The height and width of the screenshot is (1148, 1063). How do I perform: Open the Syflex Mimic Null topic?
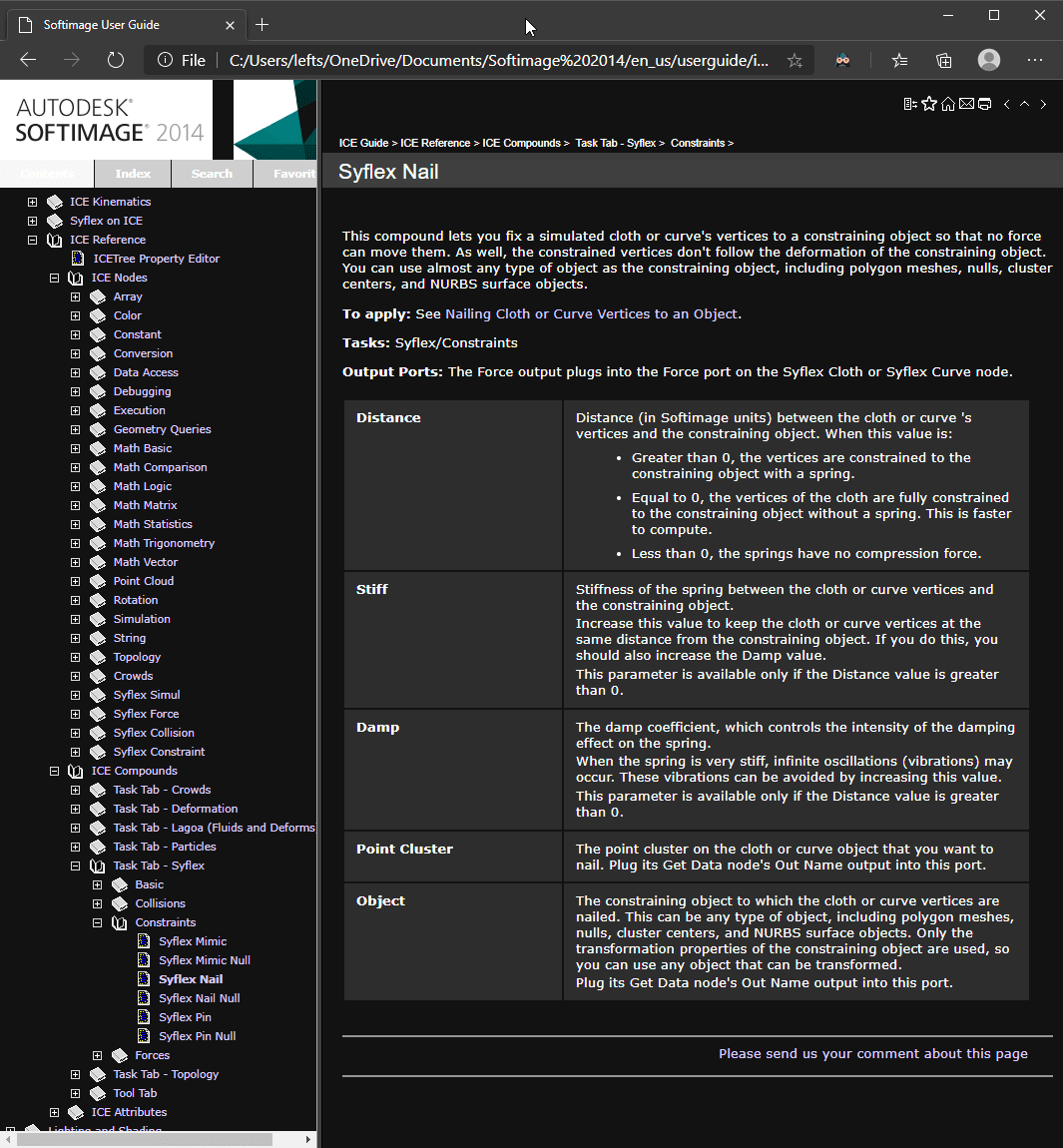tap(205, 960)
